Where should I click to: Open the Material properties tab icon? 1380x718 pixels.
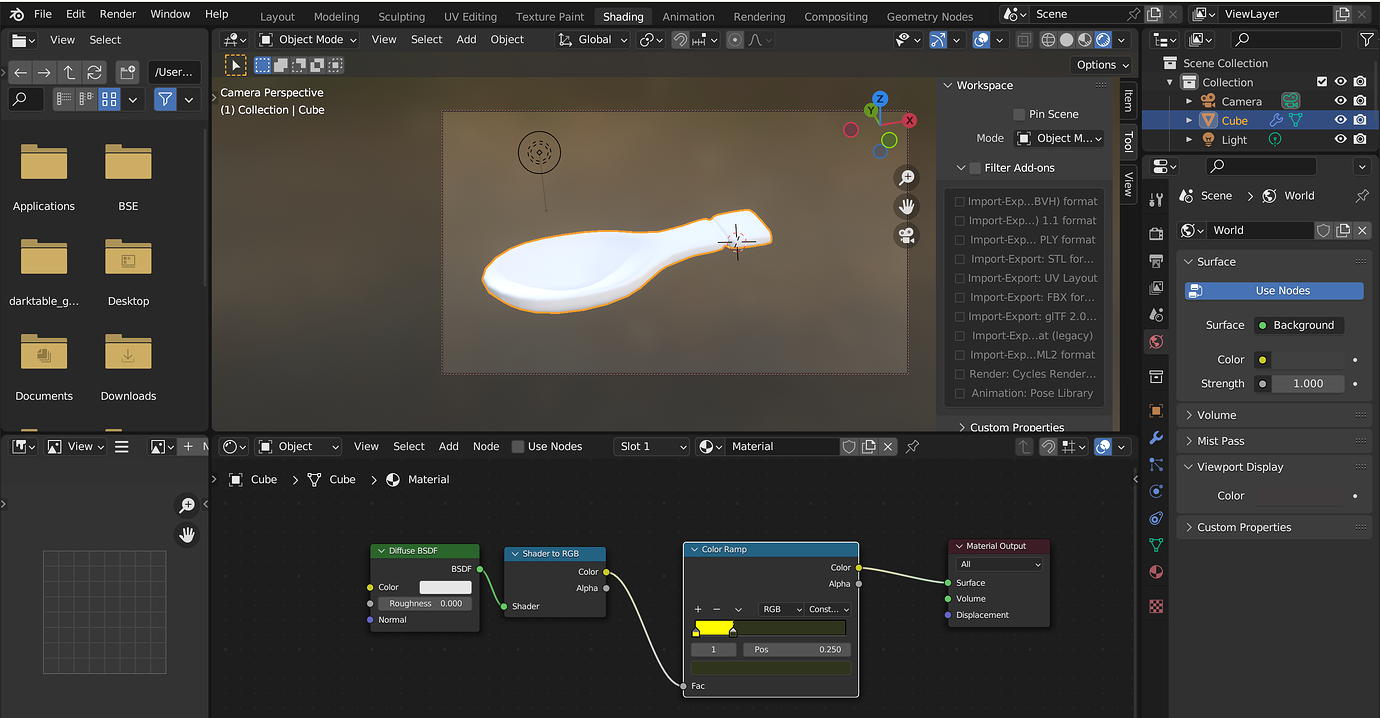(1156, 573)
